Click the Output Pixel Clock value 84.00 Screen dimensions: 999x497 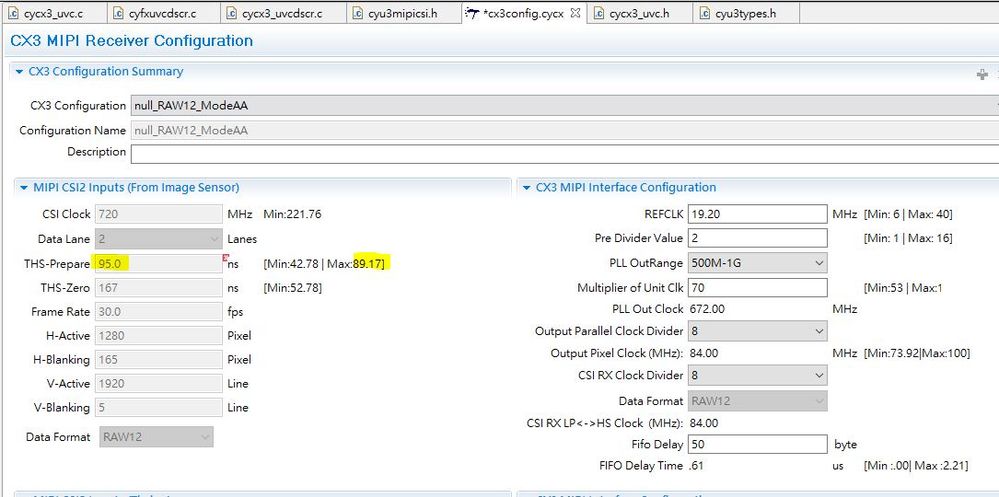tap(705, 353)
